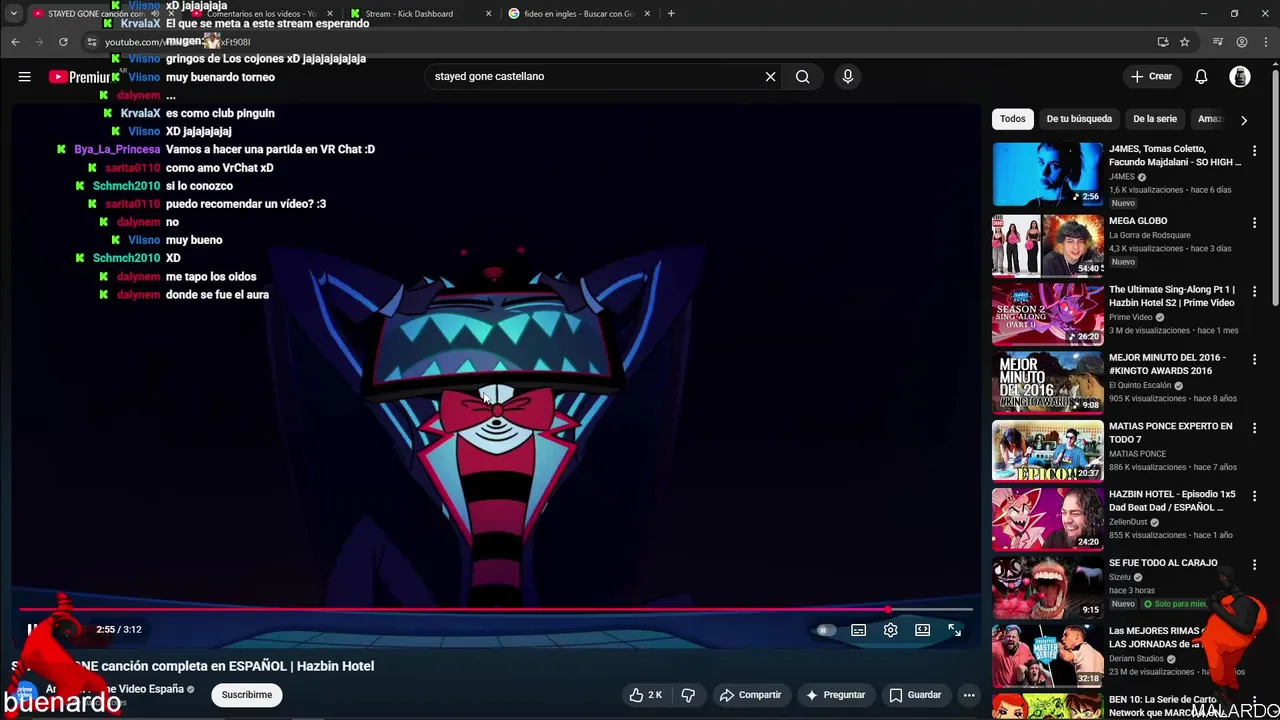Open 'HAZBIN HOTEL - Episodio 1x5' video
Screen dimensions: 1280x720
1172,501
